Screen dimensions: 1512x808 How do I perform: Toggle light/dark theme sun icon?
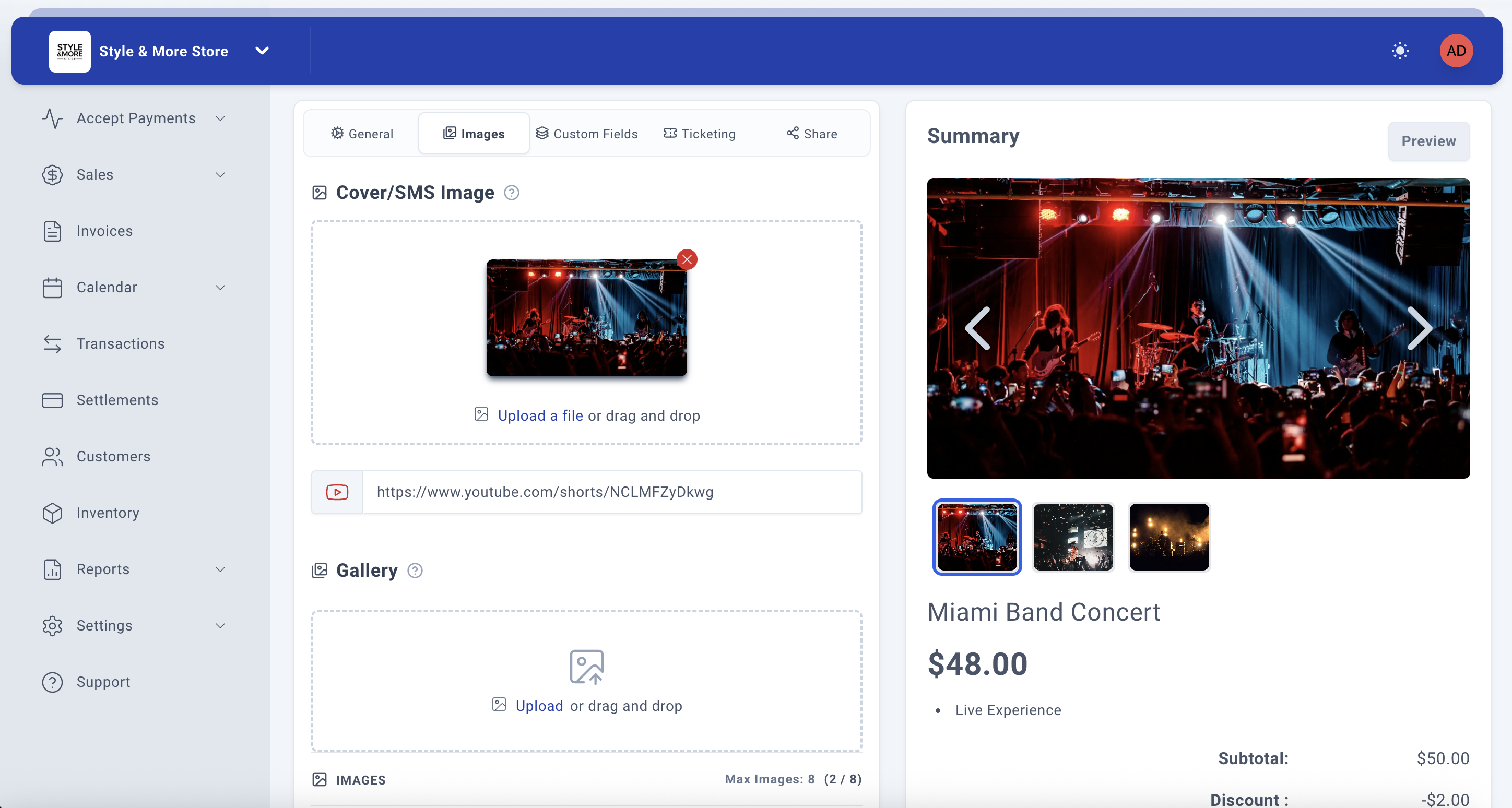click(x=1400, y=51)
